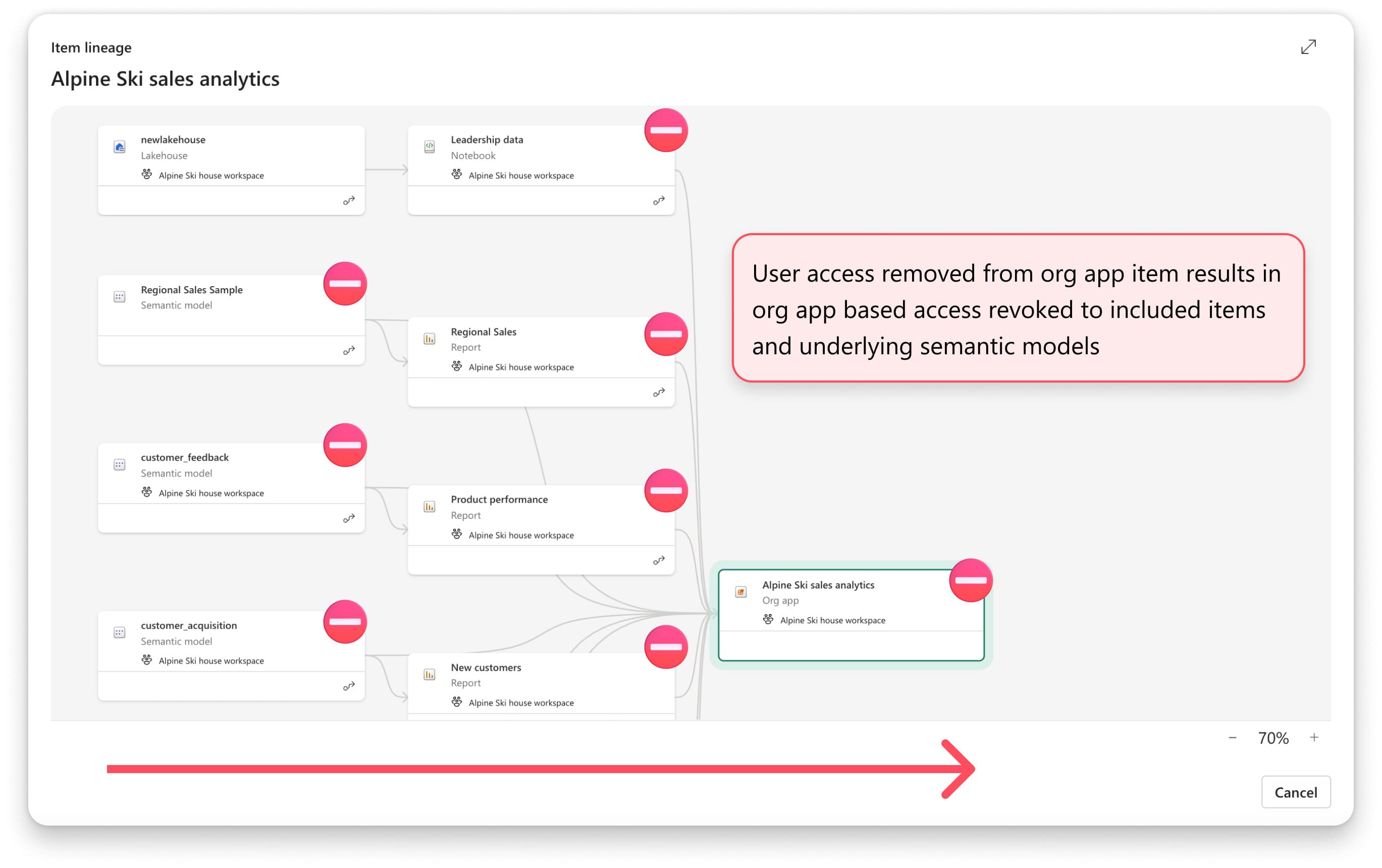Click the newlakehouse Lakehouse icon
This screenshot has height=868, width=1382.
tap(120, 147)
